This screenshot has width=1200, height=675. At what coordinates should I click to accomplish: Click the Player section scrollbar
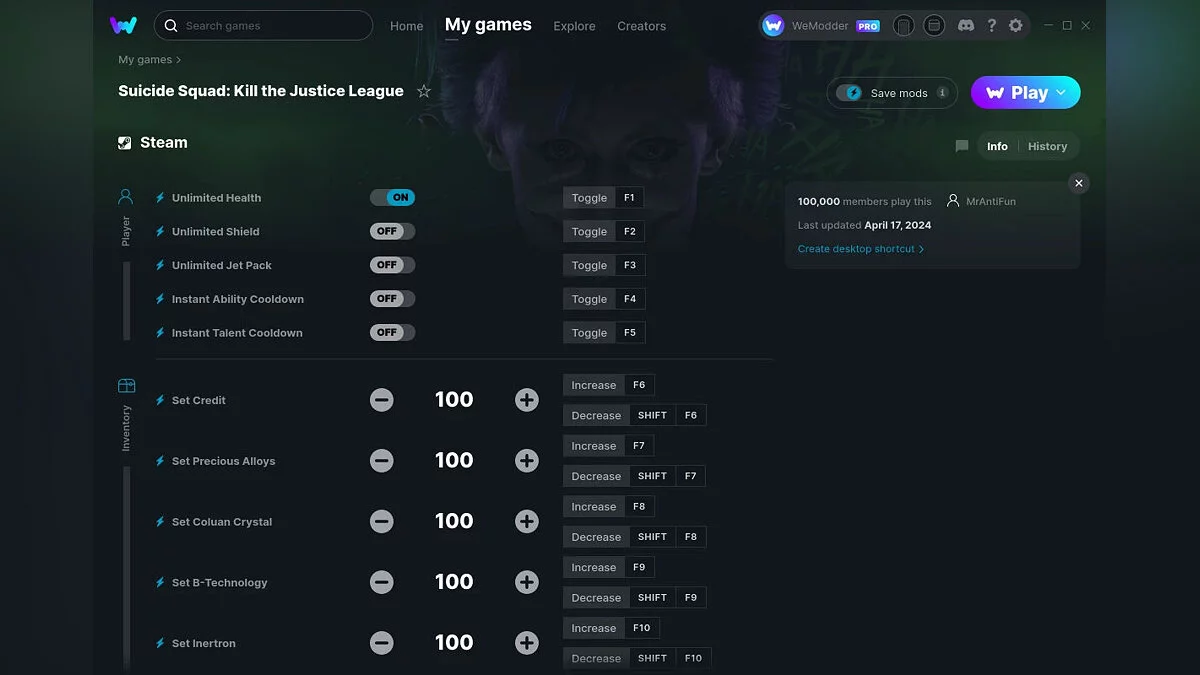coord(126,300)
